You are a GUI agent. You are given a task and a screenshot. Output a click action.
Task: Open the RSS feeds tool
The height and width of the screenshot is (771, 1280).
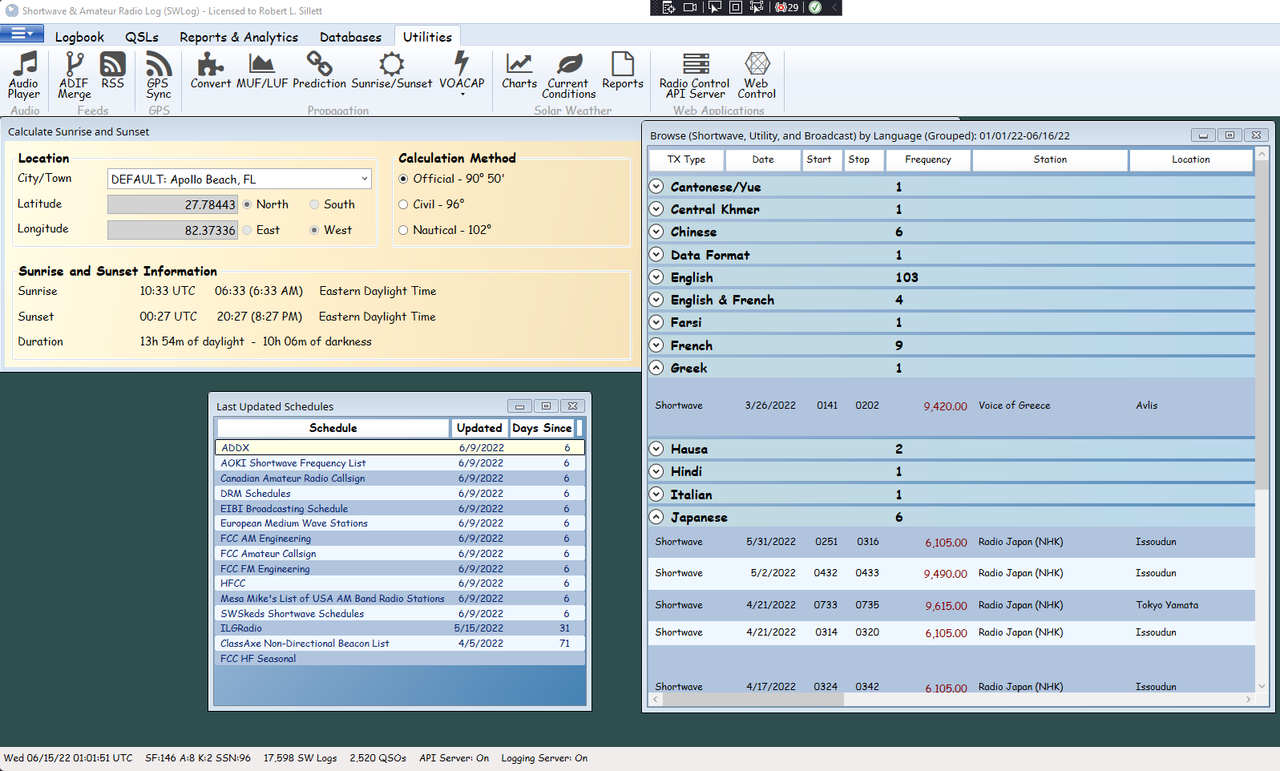tap(113, 71)
